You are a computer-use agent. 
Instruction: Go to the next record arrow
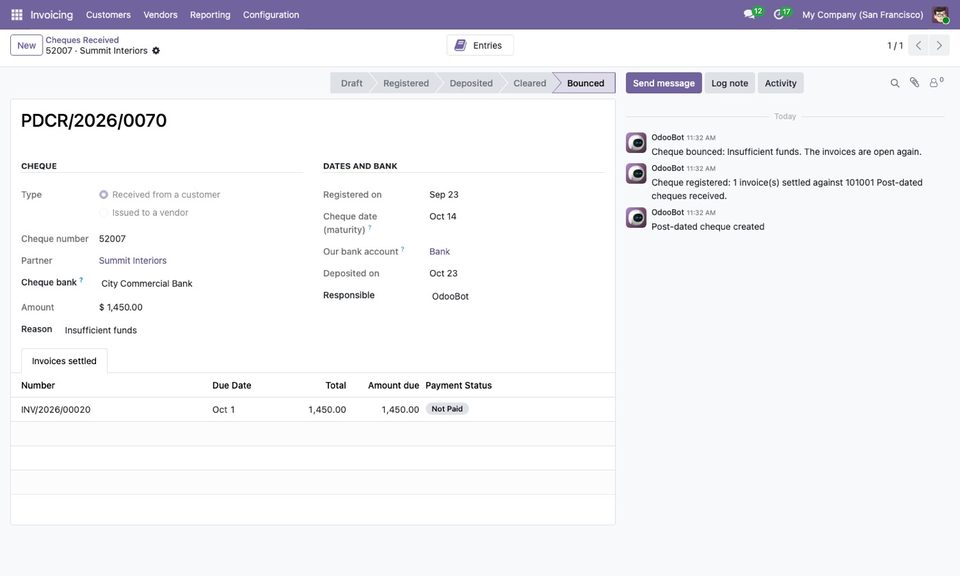pos(939,45)
